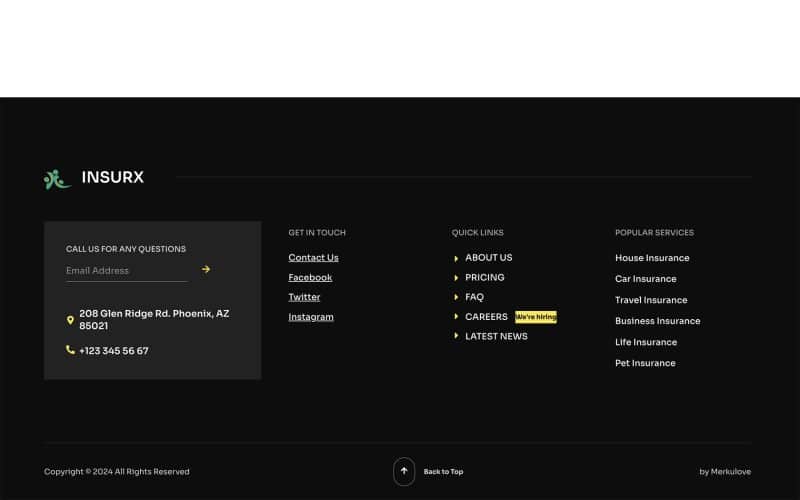Click the arrow bullet beside About Us

tap(456, 258)
